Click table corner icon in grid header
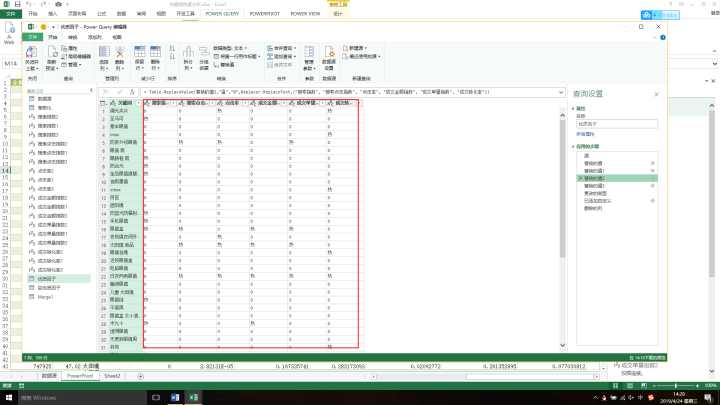 (103, 103)
